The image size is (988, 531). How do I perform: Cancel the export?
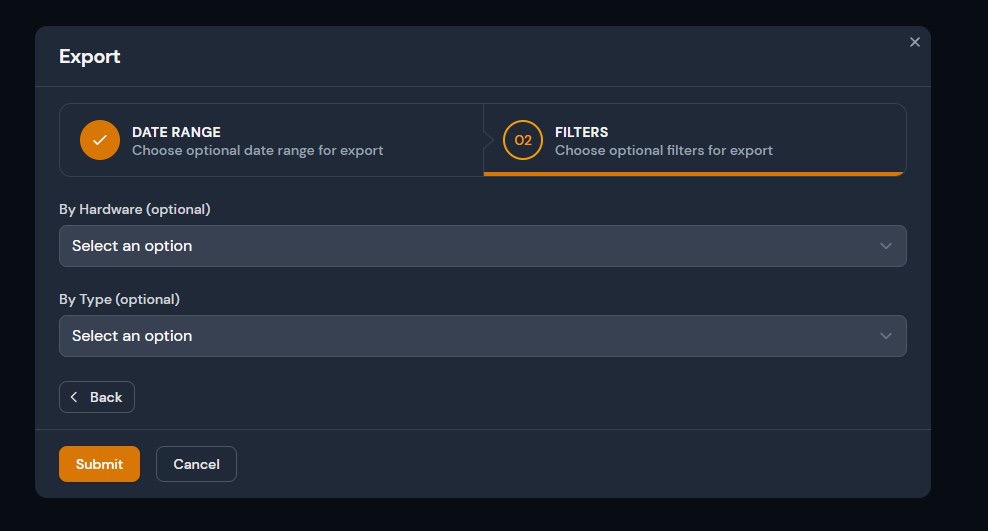pos(196,464)
